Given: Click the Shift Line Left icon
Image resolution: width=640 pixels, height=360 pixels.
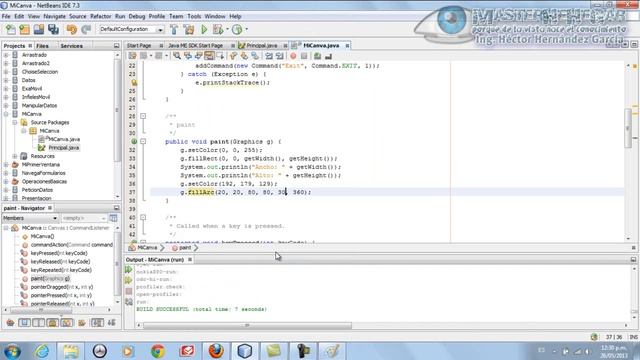Looking at the screenshot, I should click(269, 56).
